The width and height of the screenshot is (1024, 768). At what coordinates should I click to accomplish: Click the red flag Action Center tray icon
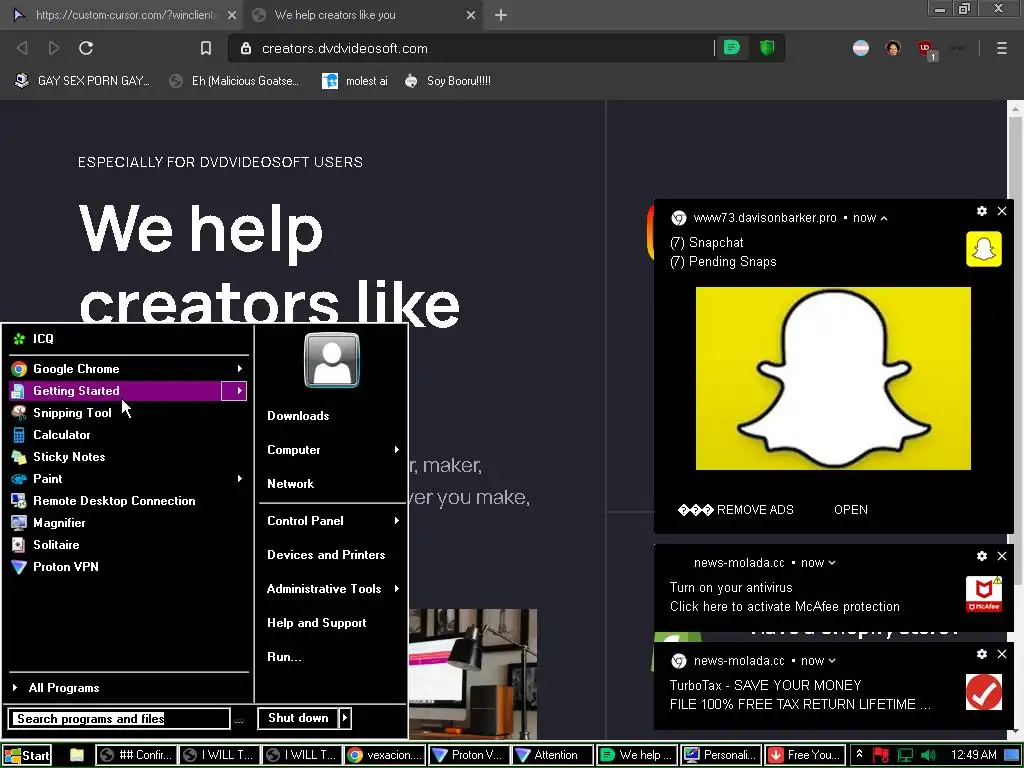point(881,755)
